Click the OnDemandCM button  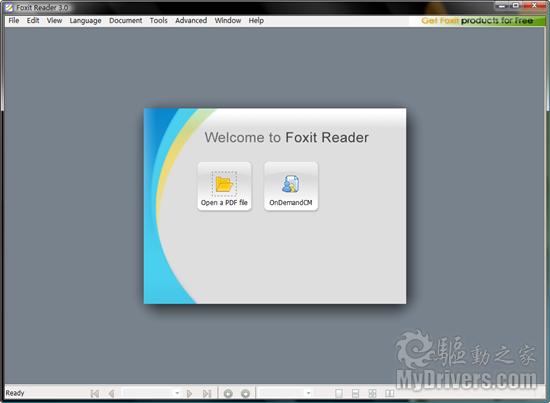point(291,186)
